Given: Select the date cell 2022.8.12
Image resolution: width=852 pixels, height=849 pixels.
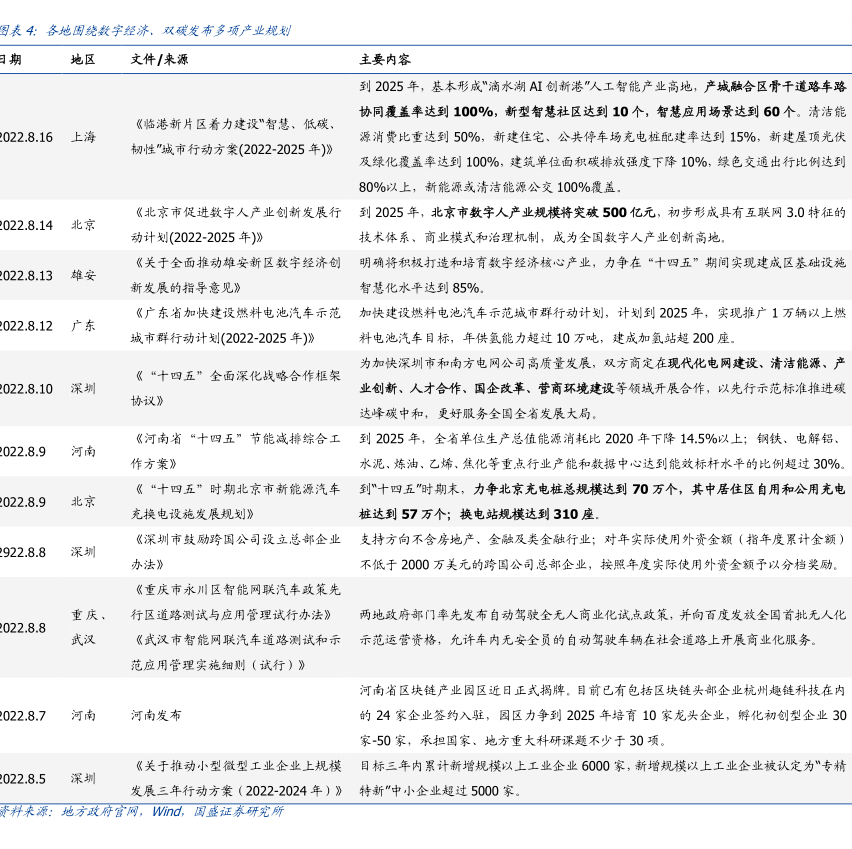Looking at the screenshot, I should tap(26, 326).
